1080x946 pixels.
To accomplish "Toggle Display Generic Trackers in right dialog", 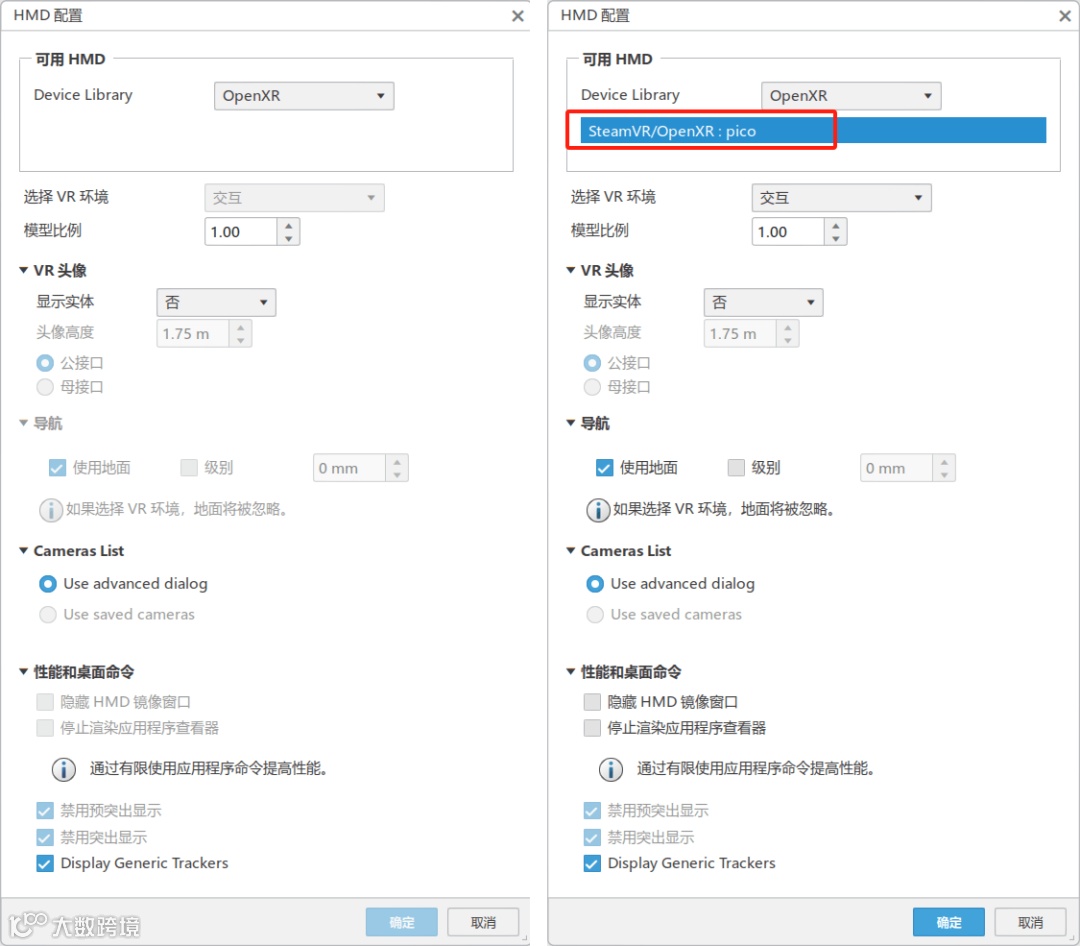I will click(x=592, y=863).
